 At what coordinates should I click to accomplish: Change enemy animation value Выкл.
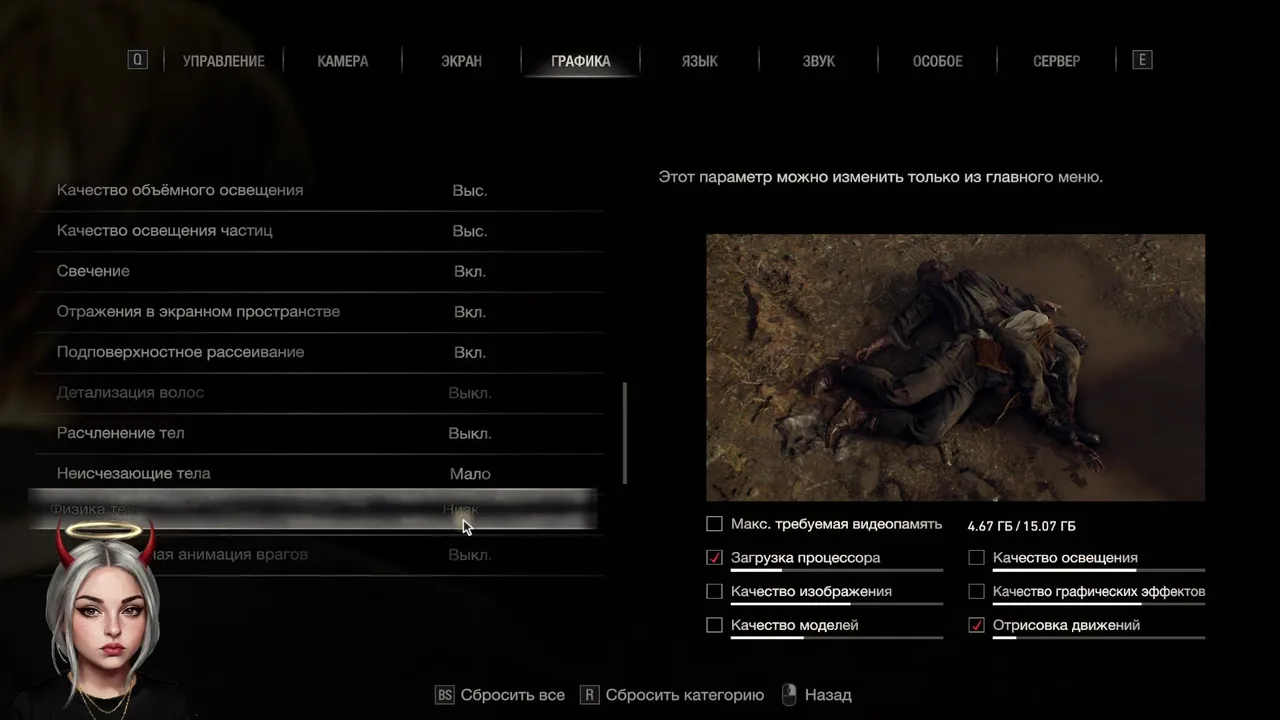click(x=470, y=555)
